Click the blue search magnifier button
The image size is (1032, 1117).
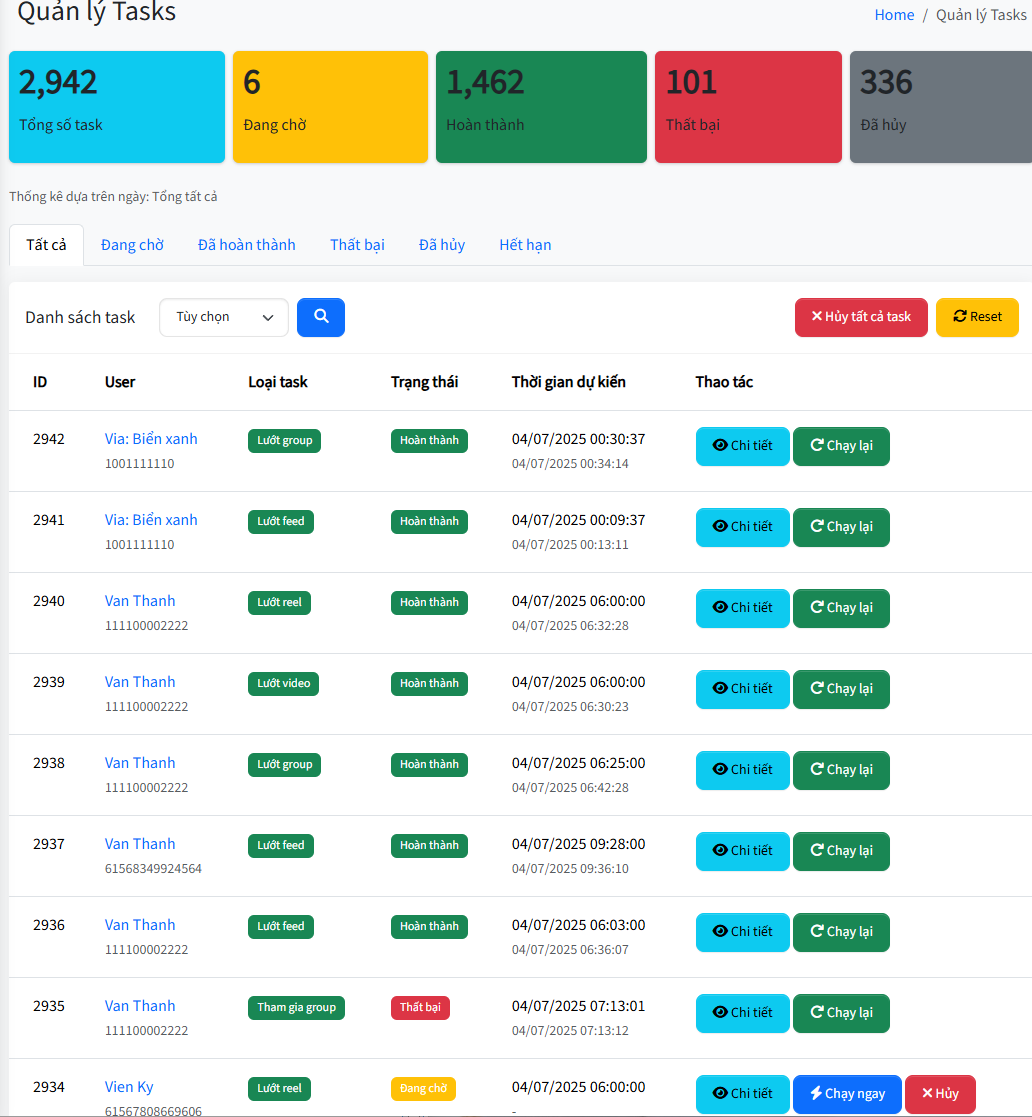click(x=320, y=317)
